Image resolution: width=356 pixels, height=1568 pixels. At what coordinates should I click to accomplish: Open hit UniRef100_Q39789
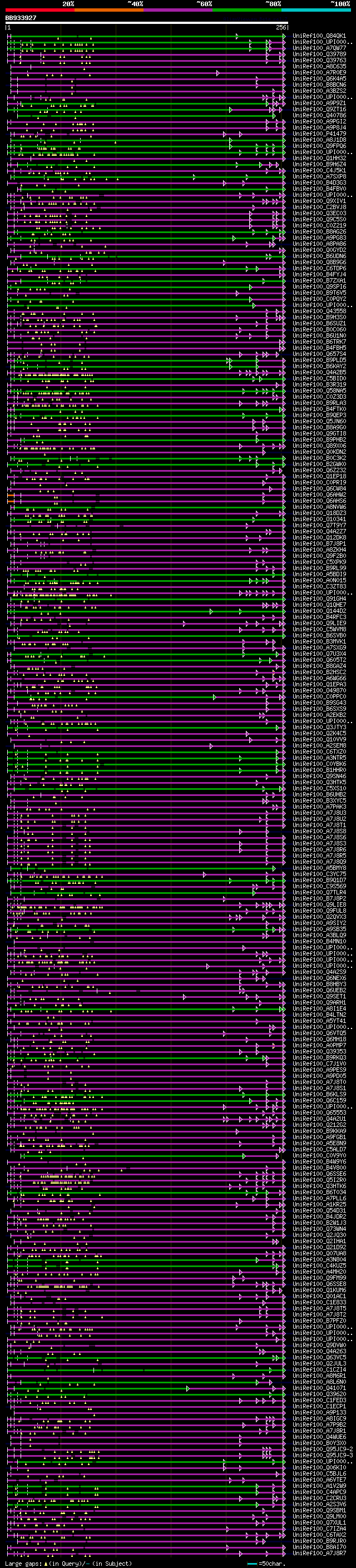[319, 54]
